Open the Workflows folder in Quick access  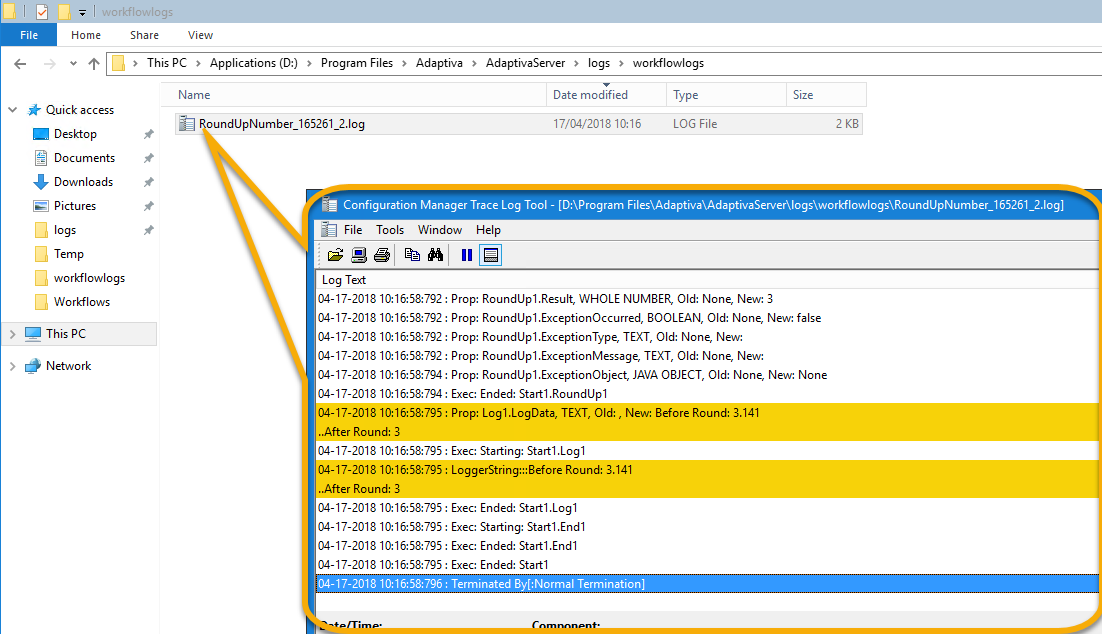(82, 302)
